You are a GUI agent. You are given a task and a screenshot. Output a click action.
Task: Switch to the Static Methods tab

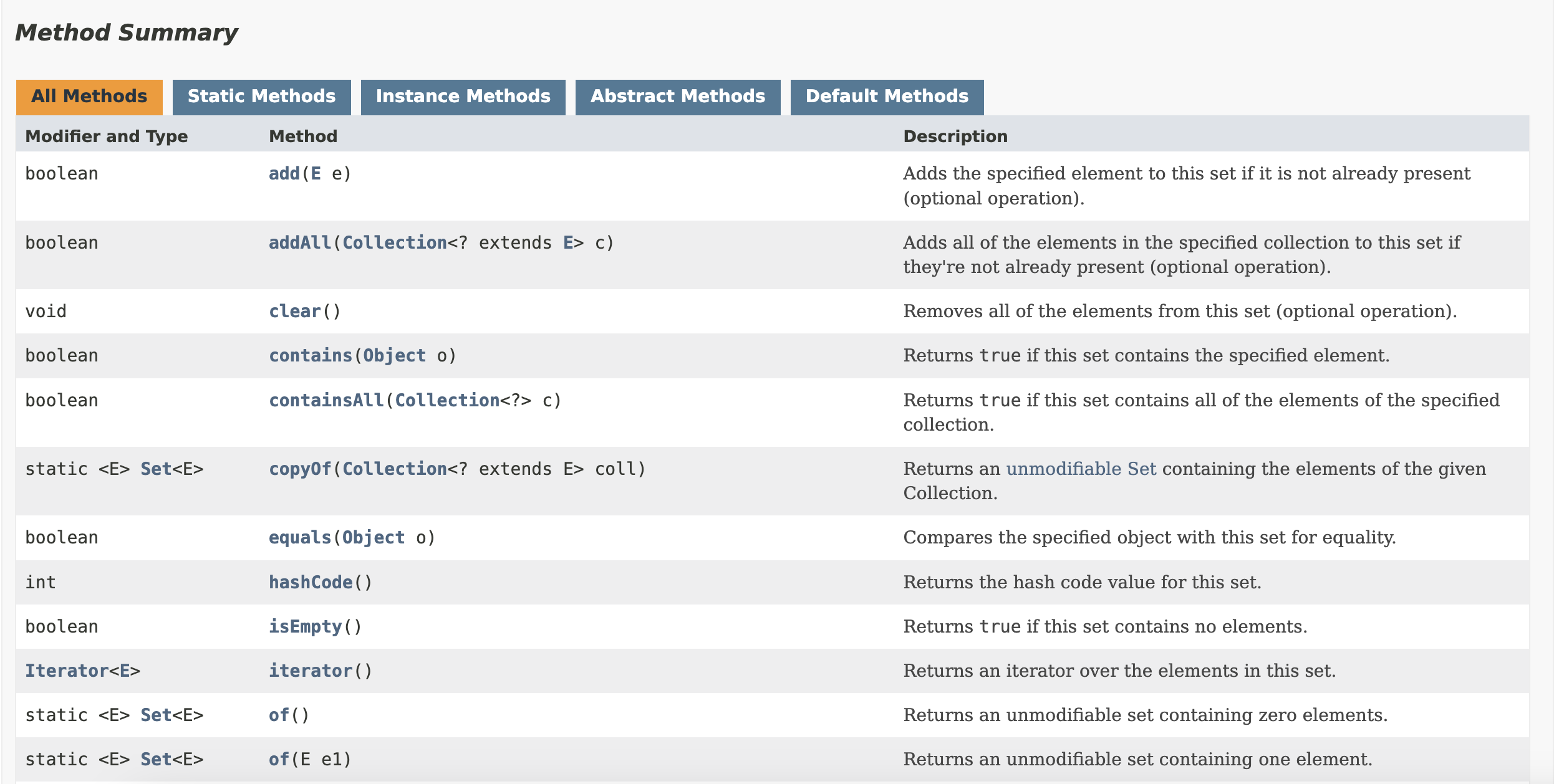coord(261,97)
